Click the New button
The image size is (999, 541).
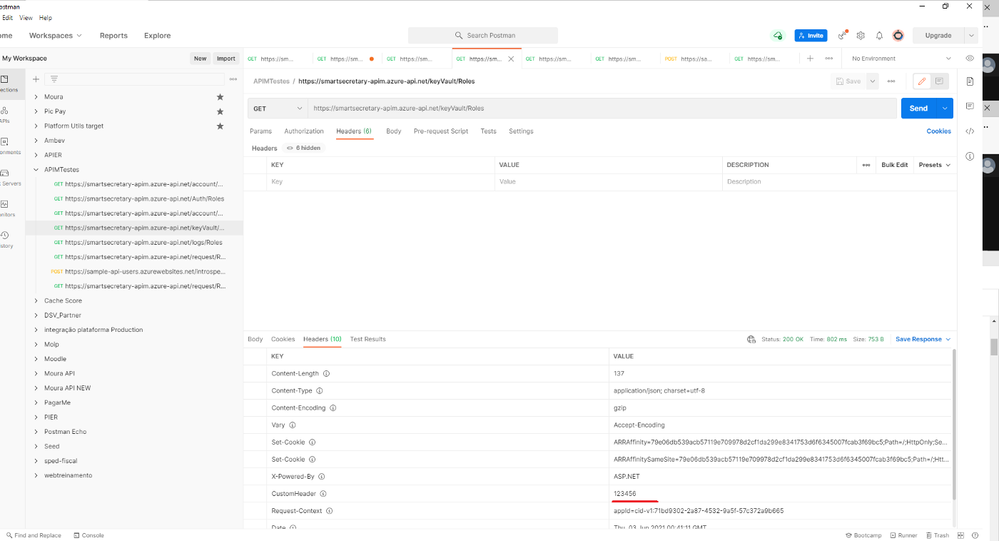click(x=200, y=59)
